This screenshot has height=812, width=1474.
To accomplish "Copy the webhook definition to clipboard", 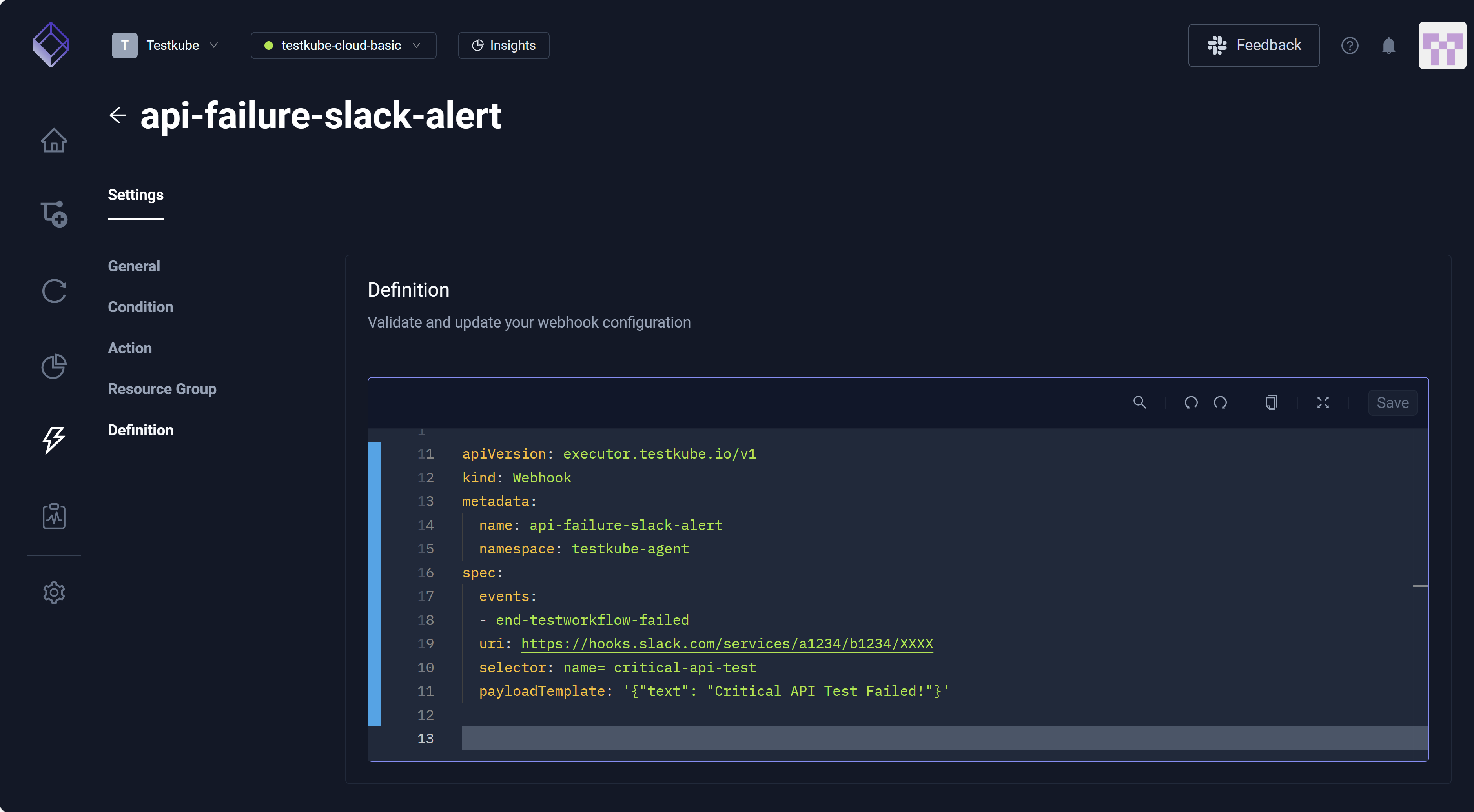I will pyautogui.click(x=1272, y=402).
